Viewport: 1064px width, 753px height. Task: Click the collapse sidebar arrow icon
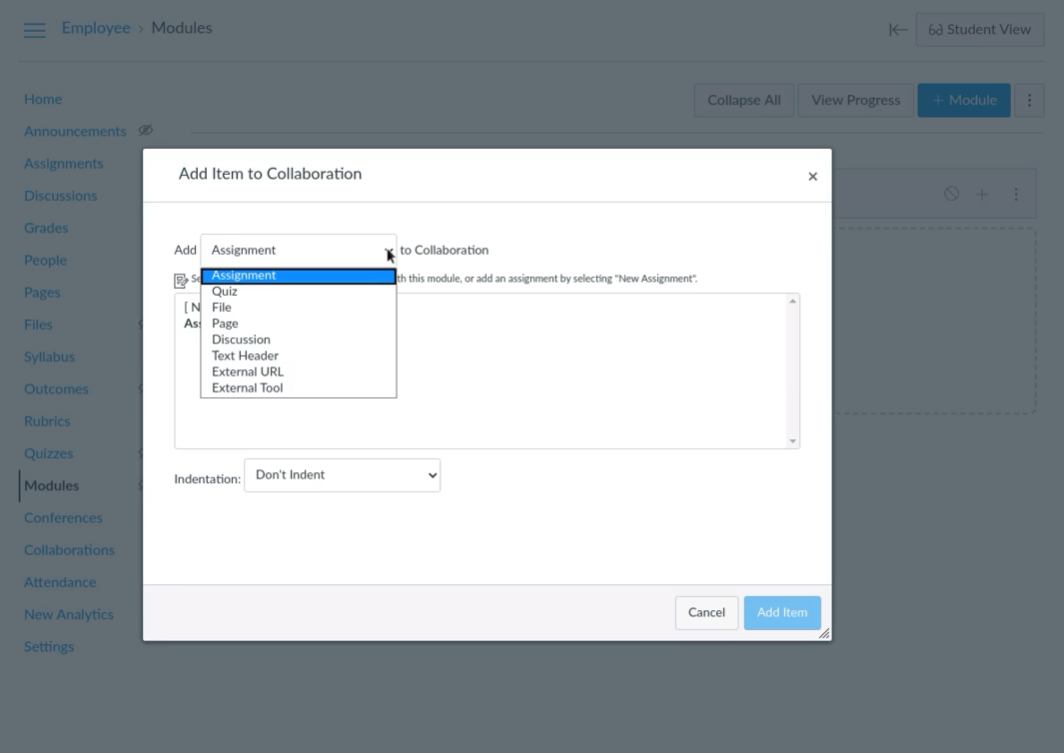(898, 30)
